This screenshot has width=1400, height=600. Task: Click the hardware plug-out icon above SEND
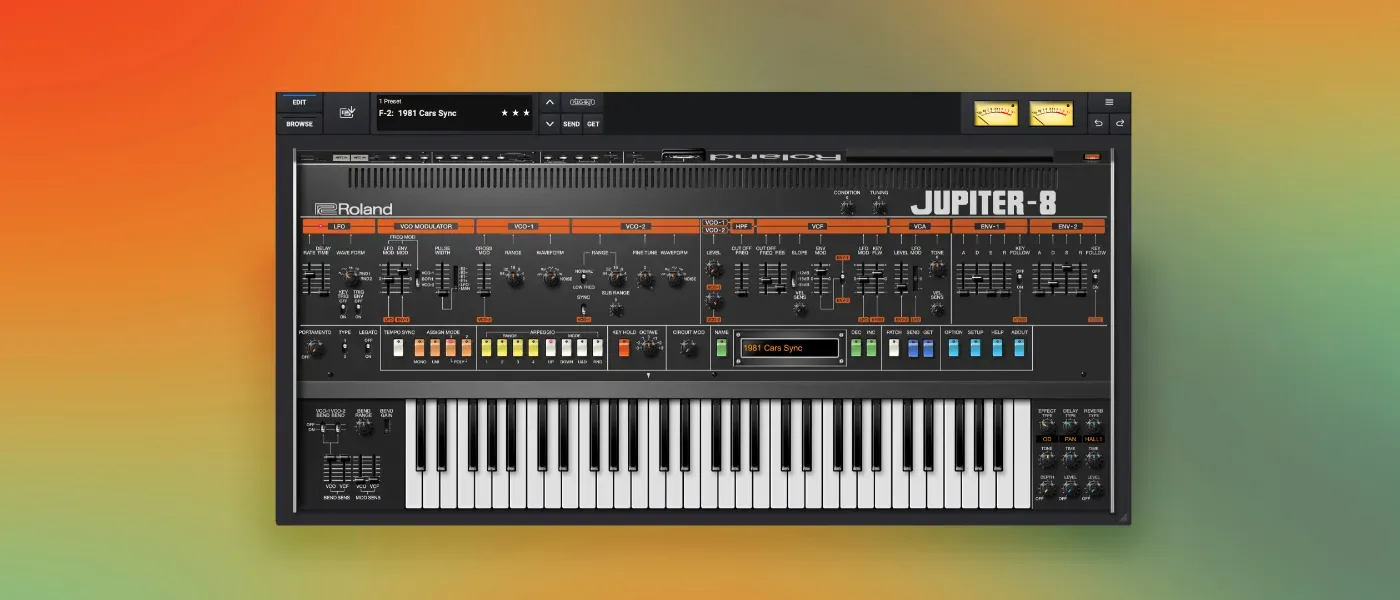point(582,102)
